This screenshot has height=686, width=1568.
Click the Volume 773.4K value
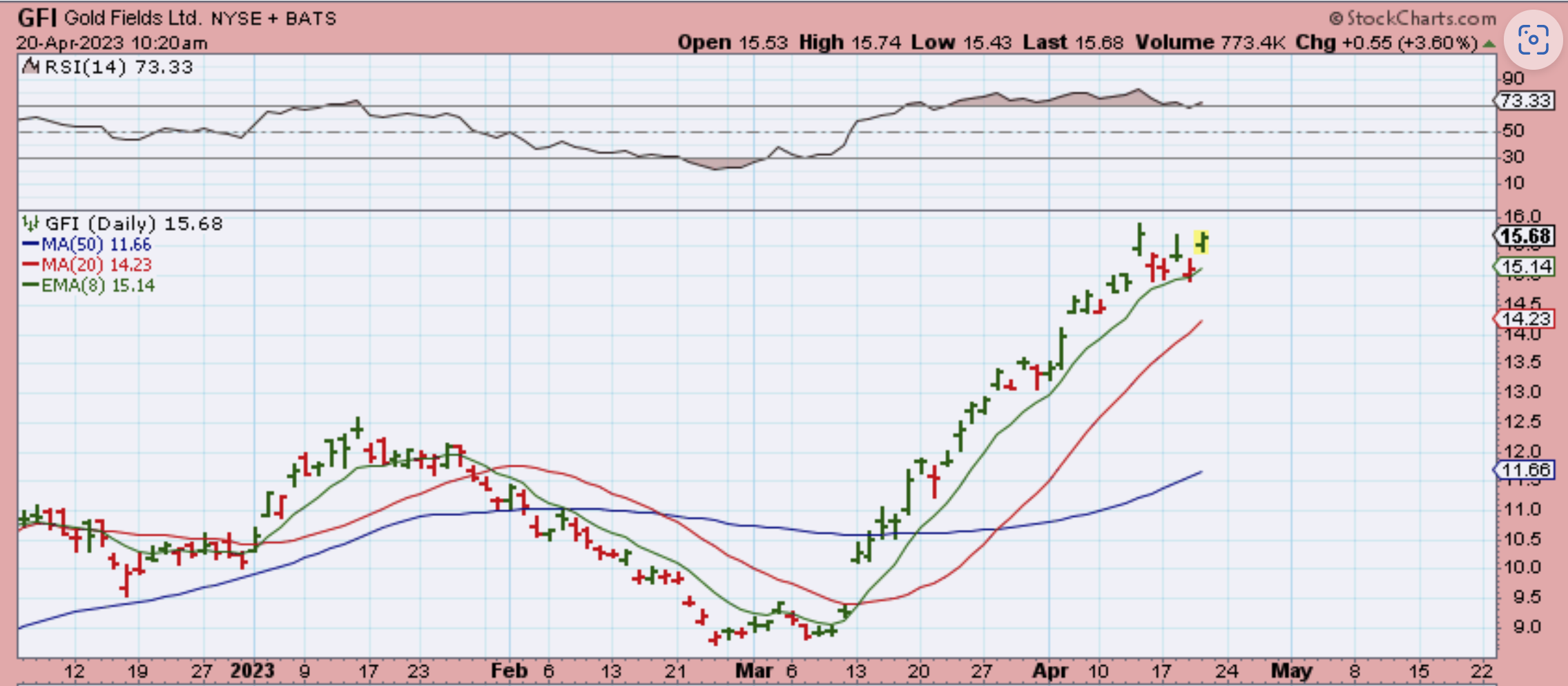(1210, 42)
